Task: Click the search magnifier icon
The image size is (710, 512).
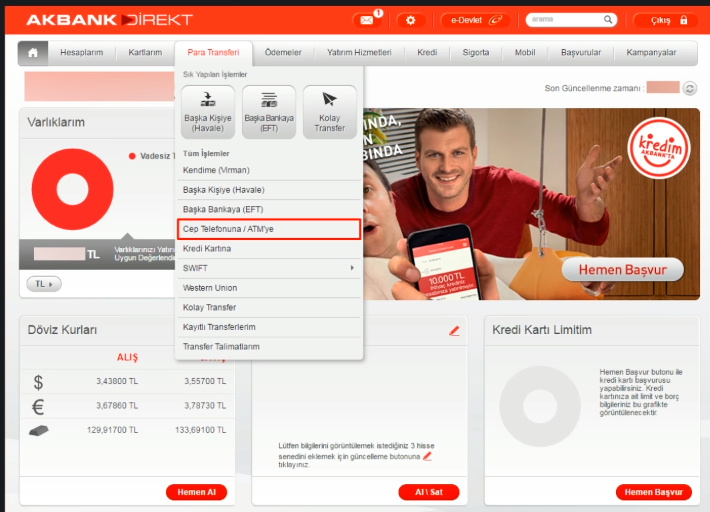Action: [608, 19]
